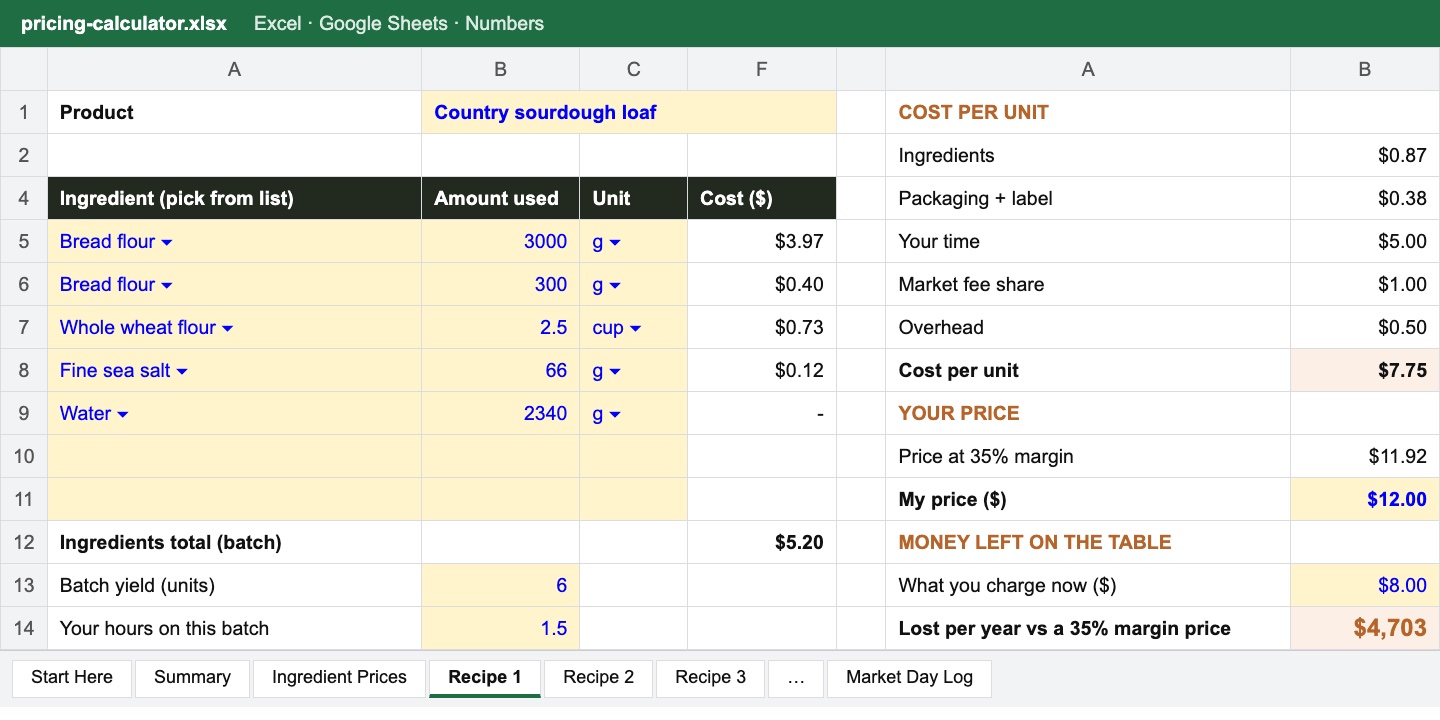Select the Price at 35% margin $11.92 value
This screenshot has width=1440, height=720.
(x=1364, y=456)
